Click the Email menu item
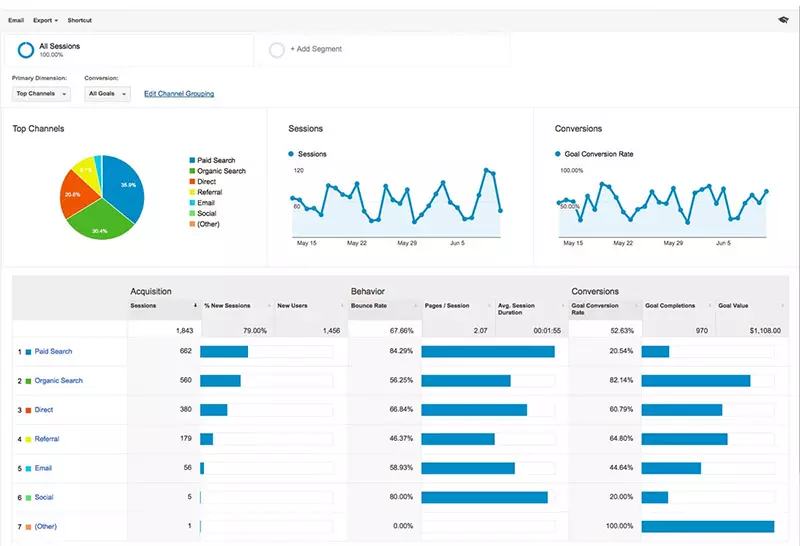The height and width of the screenshot is (546, 800). [x=16, y=20]
